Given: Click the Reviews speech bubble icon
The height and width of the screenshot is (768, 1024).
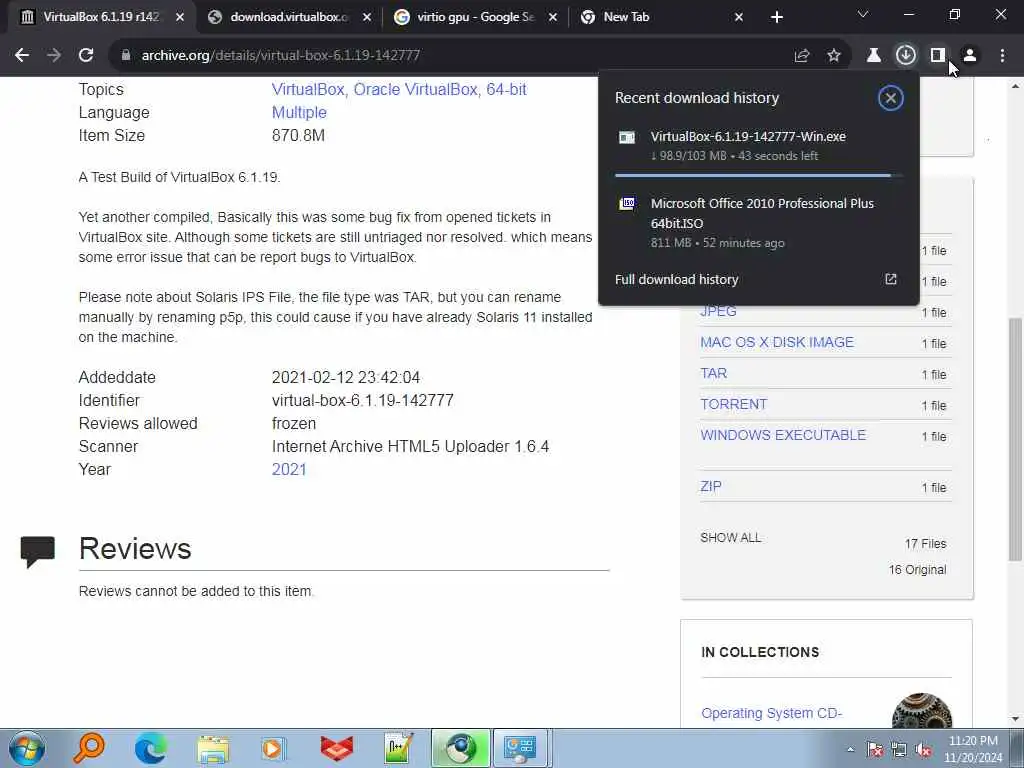Looking at the screenshot, I should click(x=38, y=552).
